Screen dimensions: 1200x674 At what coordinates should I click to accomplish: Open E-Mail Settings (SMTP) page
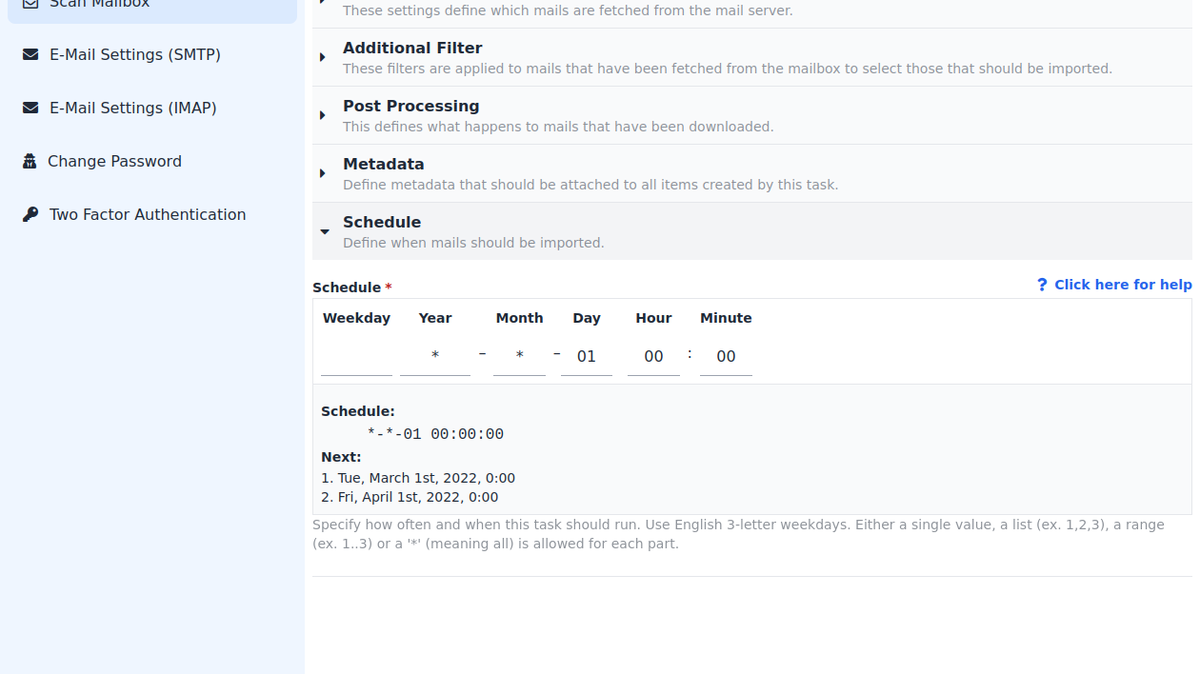click(135, 54)
